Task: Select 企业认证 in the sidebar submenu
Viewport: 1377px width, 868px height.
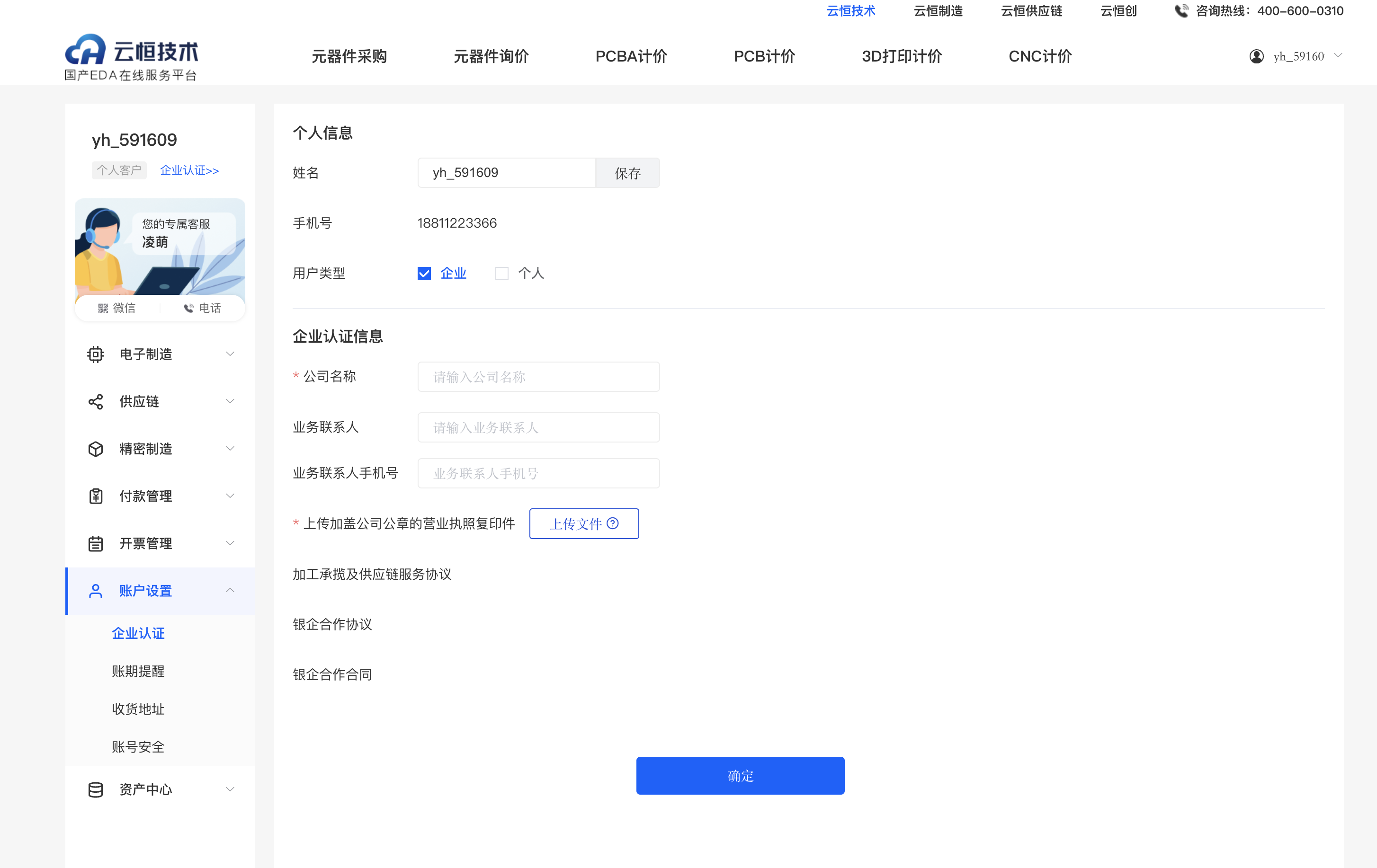Action: click(138, 633)
